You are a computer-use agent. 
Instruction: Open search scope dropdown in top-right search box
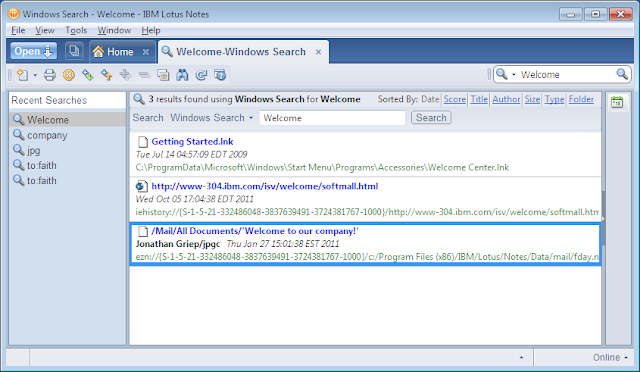pos(513,75)
